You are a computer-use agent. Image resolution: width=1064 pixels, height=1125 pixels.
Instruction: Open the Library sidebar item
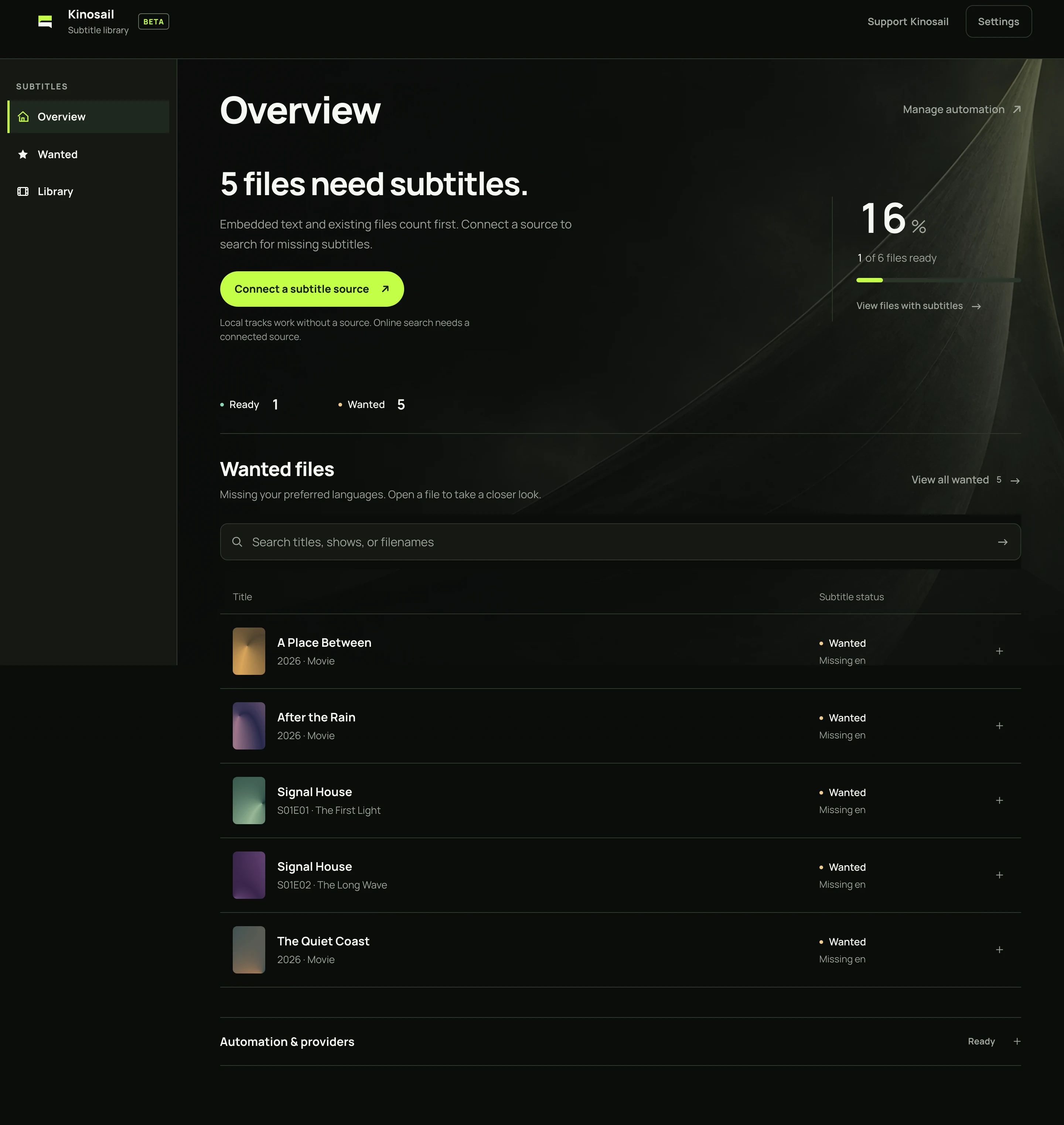pyautogui.click(x=88, y=192)
